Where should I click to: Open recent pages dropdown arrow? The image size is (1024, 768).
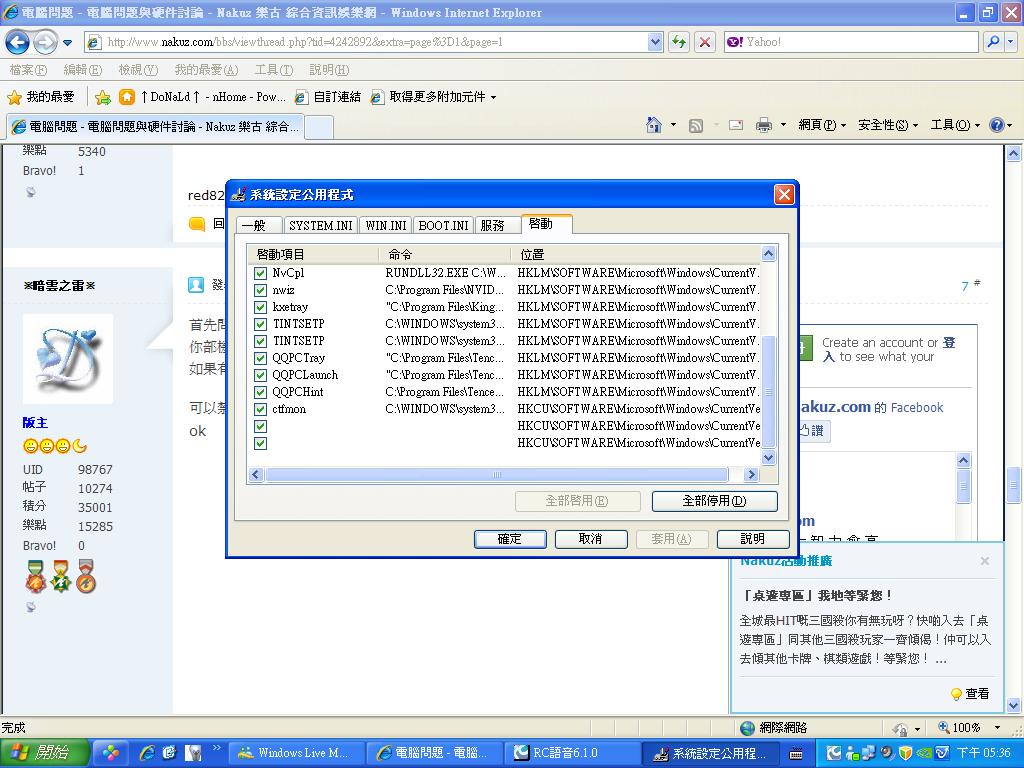coord(67,43)
